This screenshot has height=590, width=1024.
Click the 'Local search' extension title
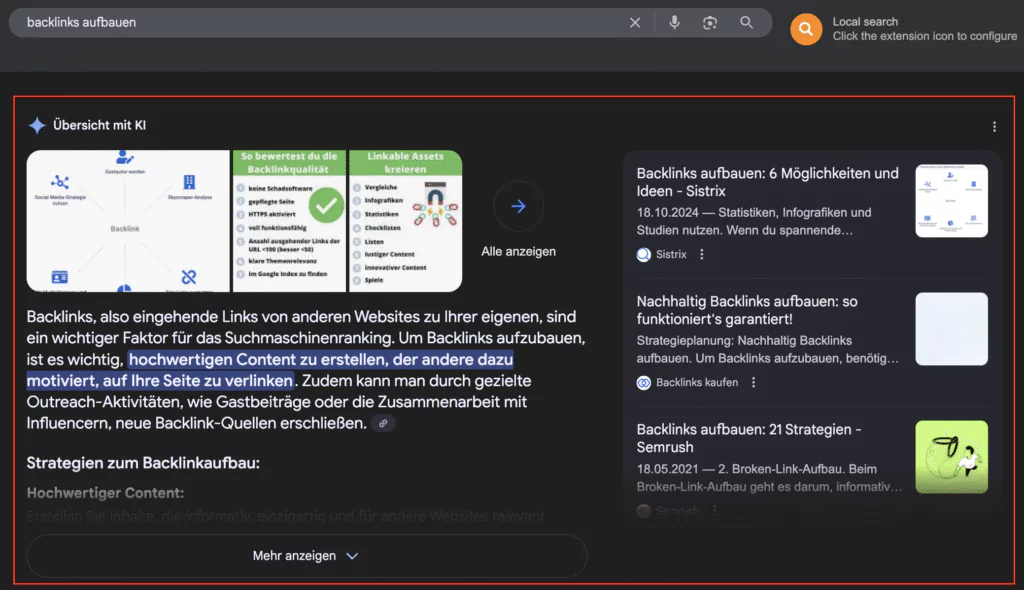pos(865,22)
